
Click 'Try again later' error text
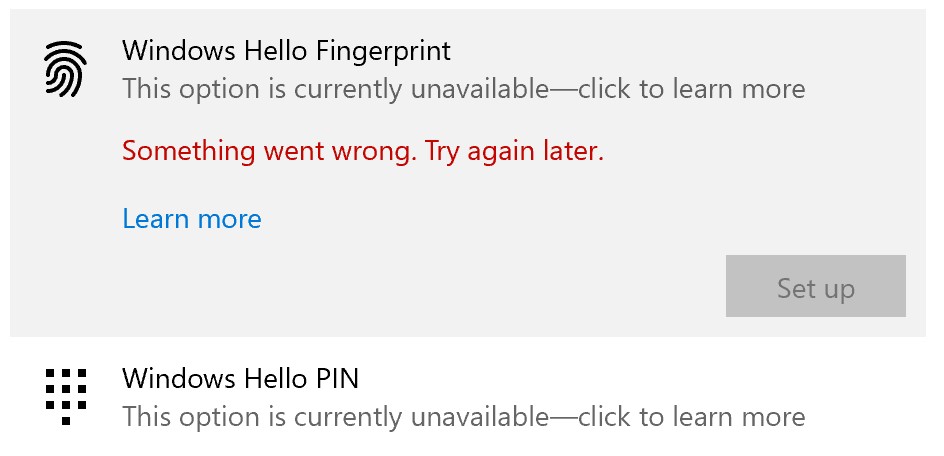[515, 151]
